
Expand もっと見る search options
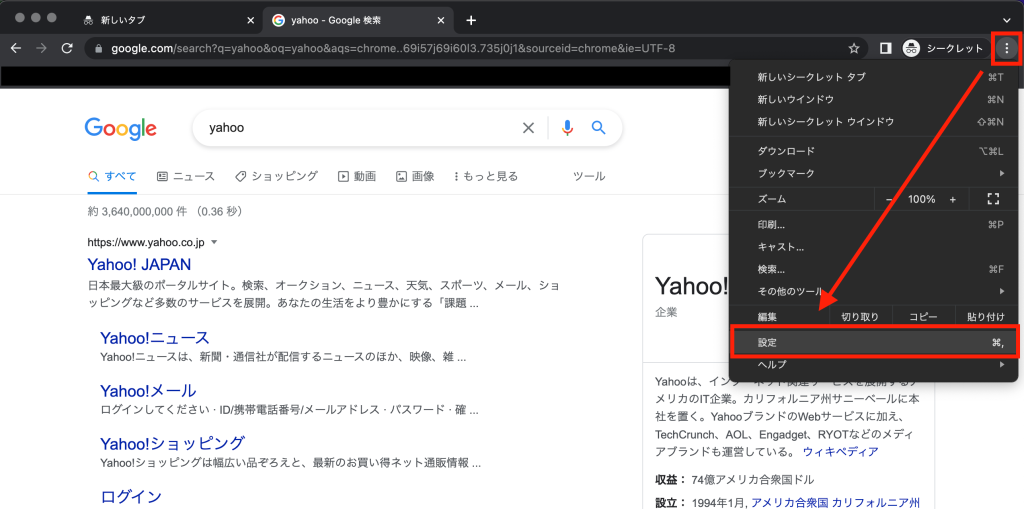tap(485, 176)
